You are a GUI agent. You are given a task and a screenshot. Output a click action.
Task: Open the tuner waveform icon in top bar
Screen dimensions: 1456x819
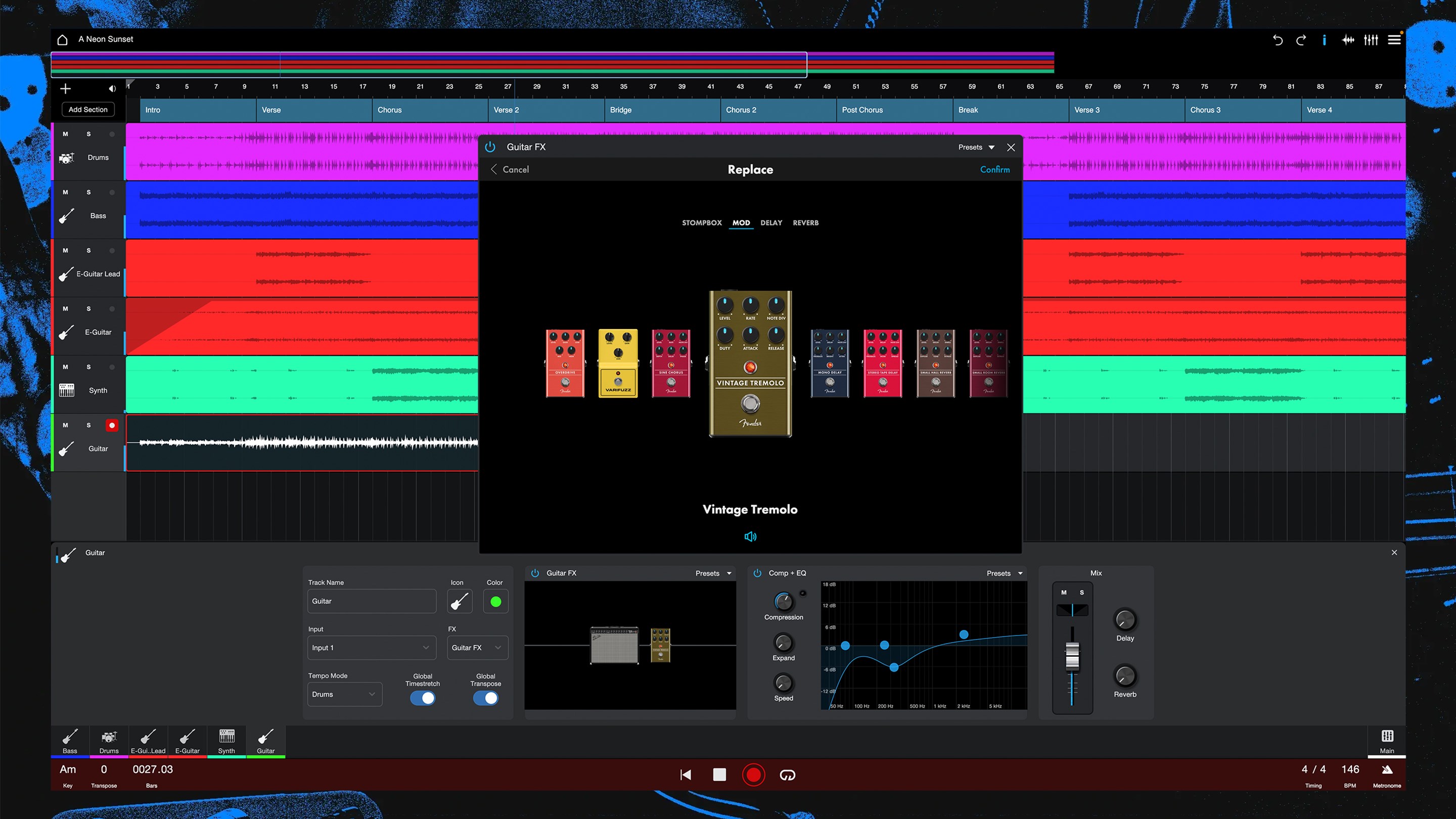pyautogui.click(x=1347, y=39)
